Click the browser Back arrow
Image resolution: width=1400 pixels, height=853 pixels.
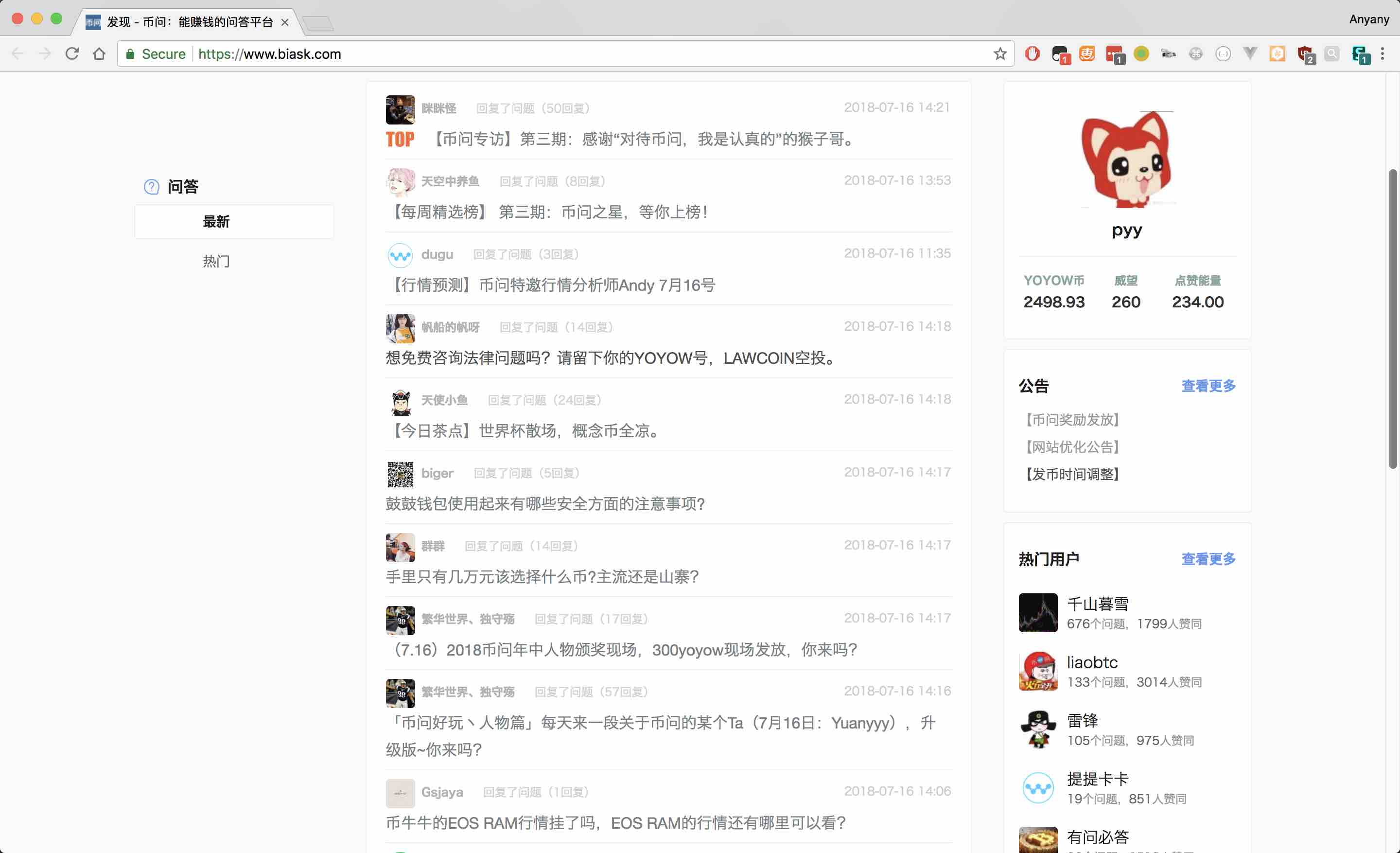coord(17,54)
